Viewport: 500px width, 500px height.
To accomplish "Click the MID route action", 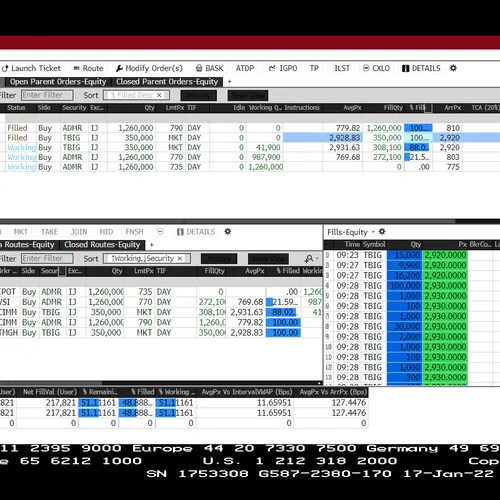I will pyautogui.click(x=106, y=232).
